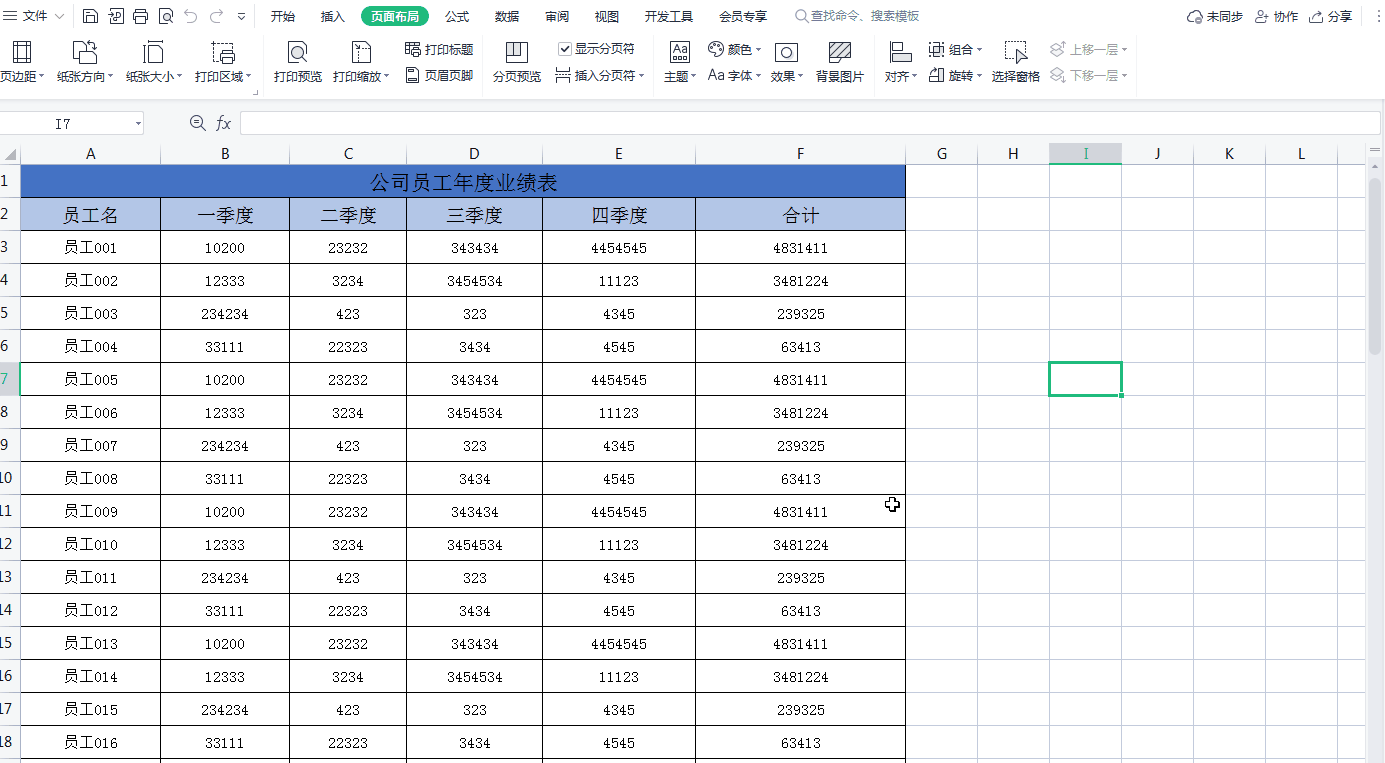Click the 未同步 cloud status button
Viewport: 1385px width, 763px height.
tap(1215, 16)
